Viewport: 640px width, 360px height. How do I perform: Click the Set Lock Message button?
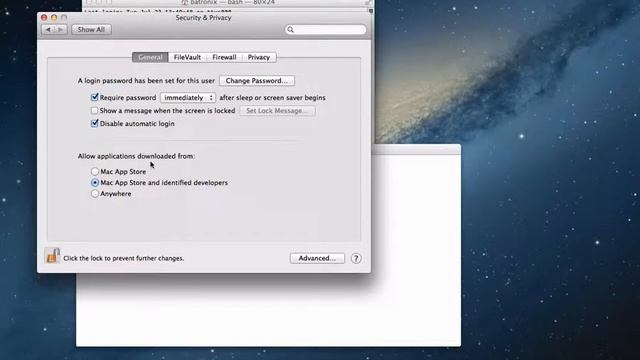(x=277, y=111)
